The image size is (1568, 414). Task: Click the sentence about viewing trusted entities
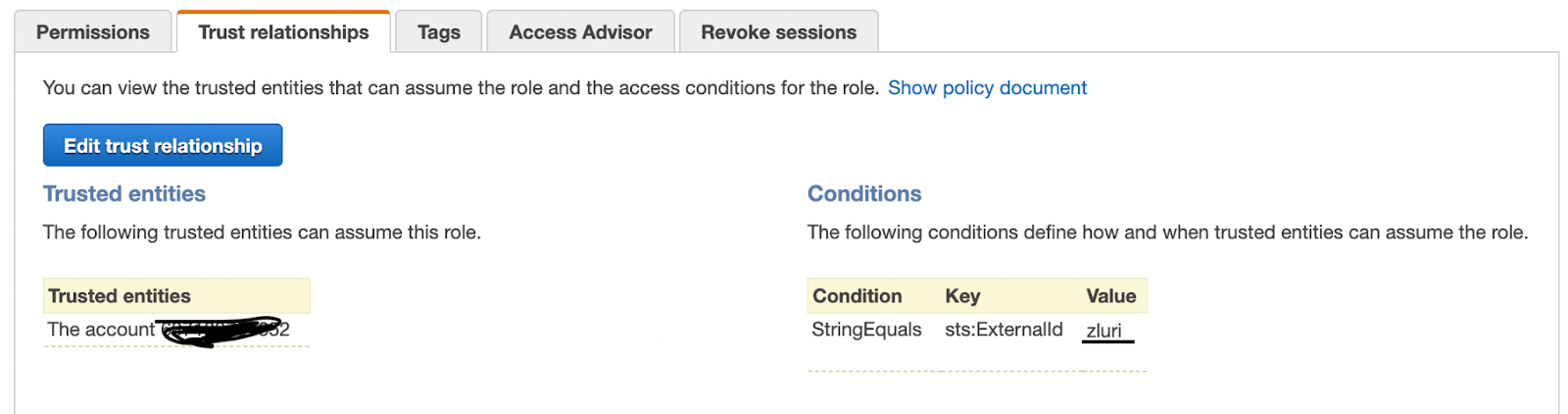click(461, 87)
